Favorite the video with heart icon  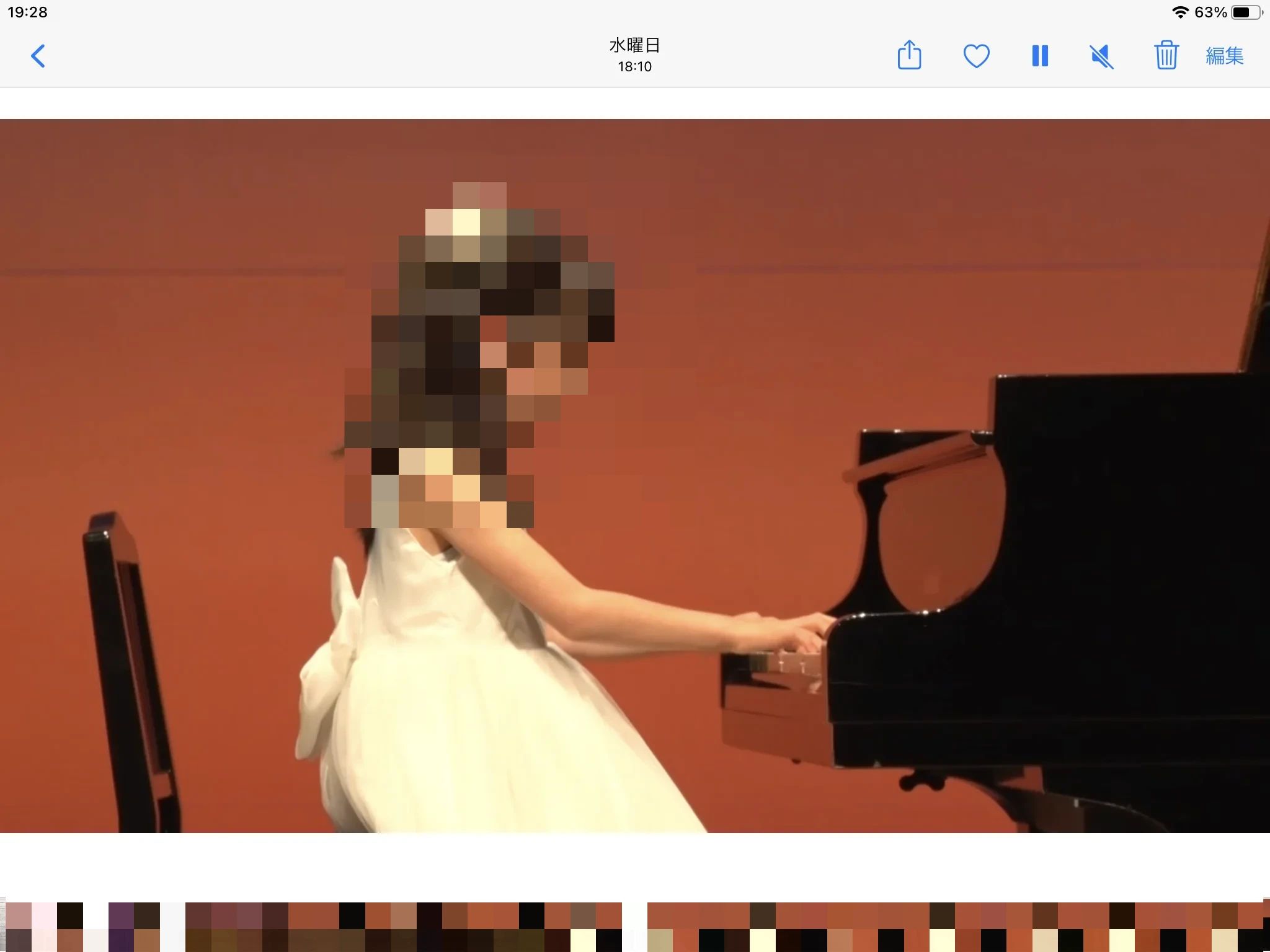click(976, 56)
